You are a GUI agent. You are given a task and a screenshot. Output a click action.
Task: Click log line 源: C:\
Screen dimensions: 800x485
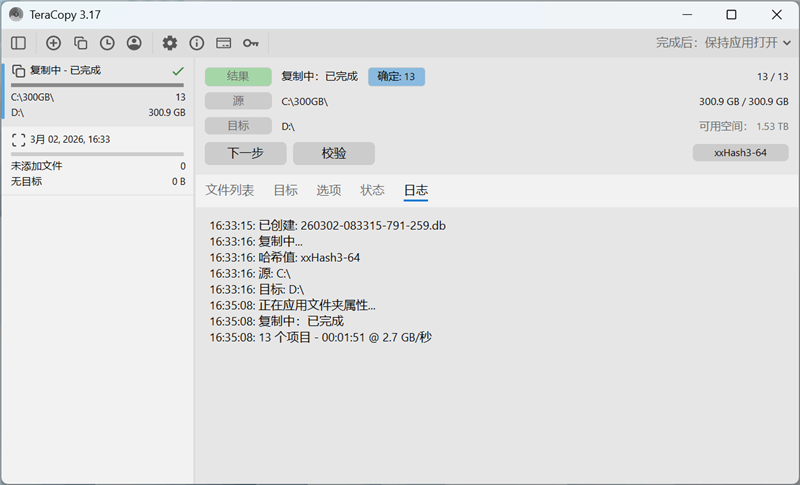point(250,273)
